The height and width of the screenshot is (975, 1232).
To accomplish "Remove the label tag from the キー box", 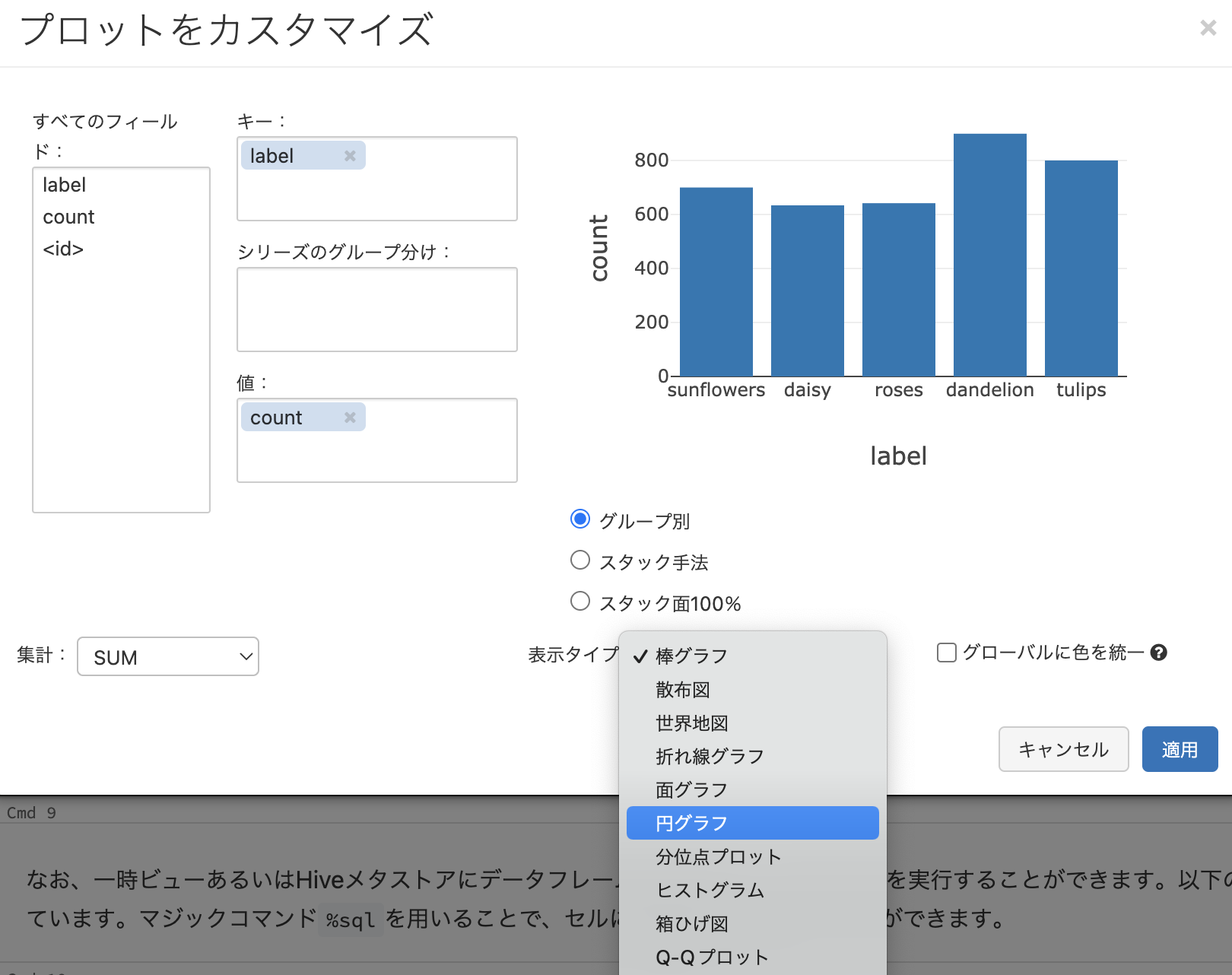I will (350, 156).
